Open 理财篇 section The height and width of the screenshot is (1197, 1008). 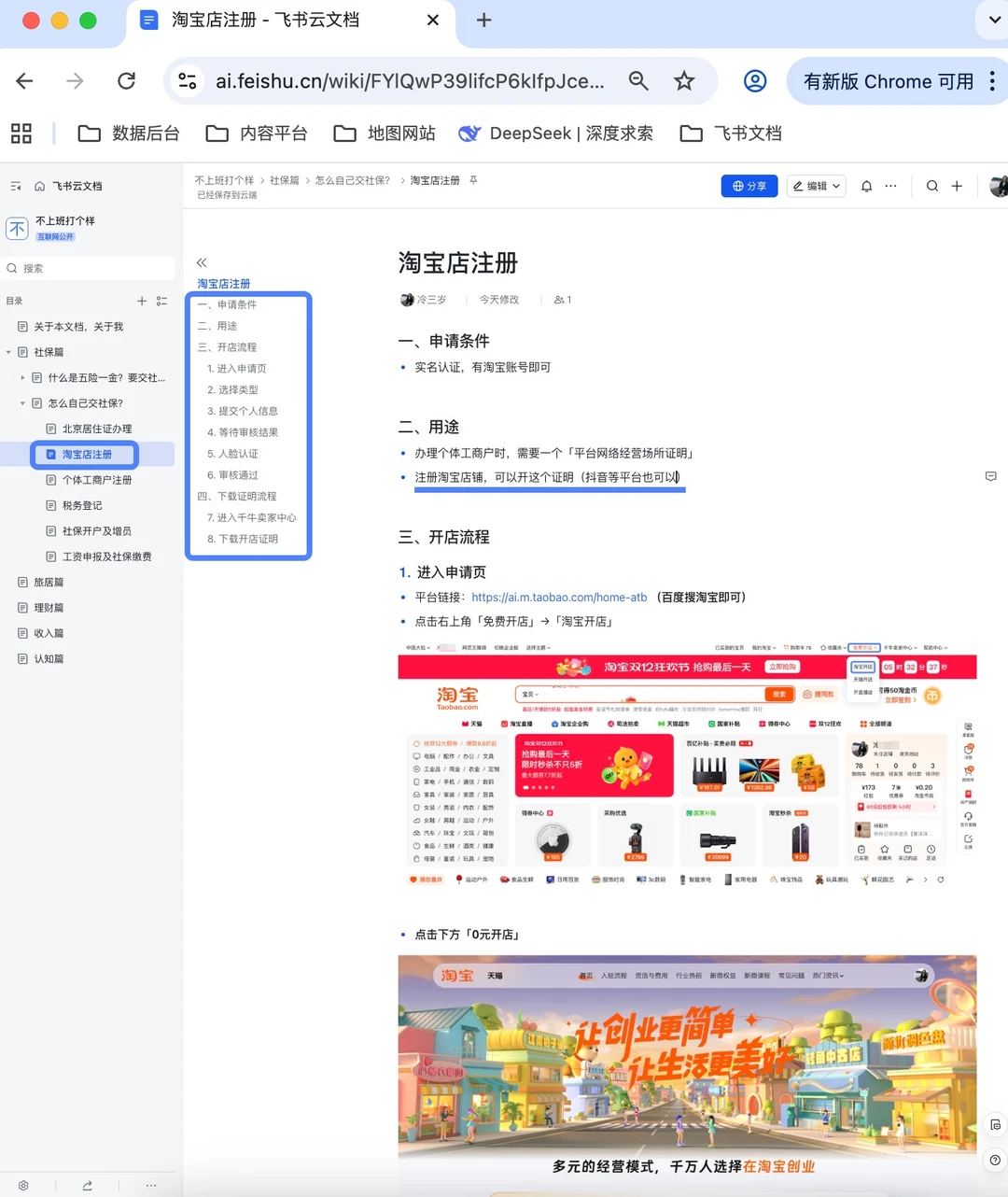coord(49,608)
